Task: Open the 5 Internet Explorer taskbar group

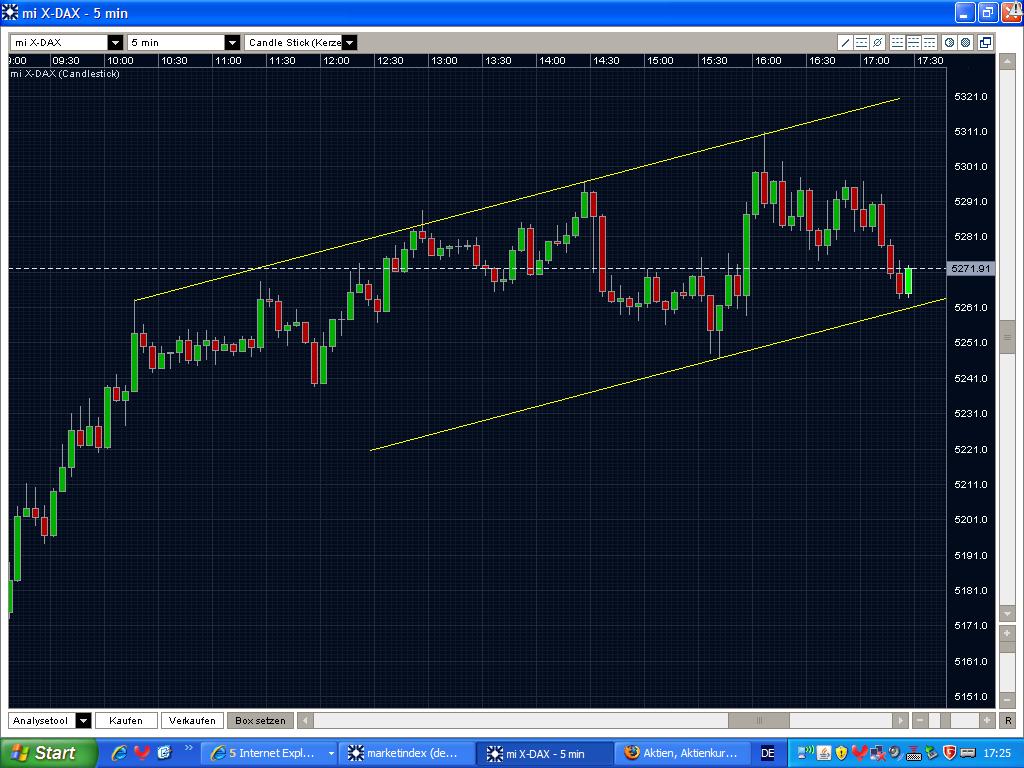Action: click(268, 754)
